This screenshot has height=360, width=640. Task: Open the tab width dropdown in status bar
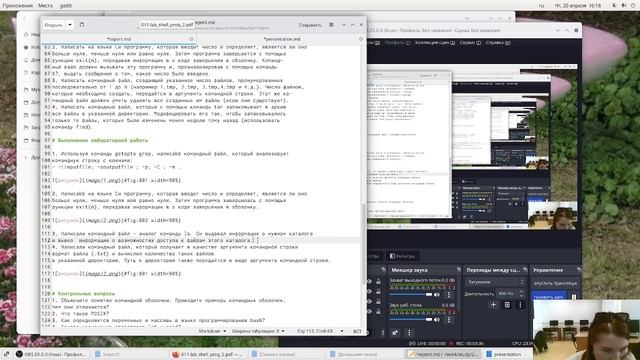(258, 331)
